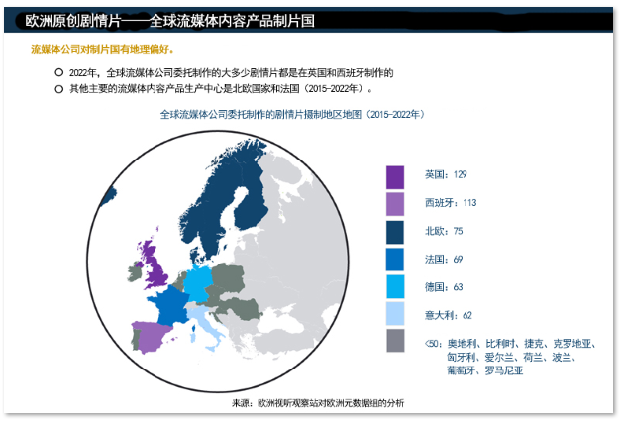Click the cyan Germany legend swatch
Screen dimensions: 622x429
(396, 287)
